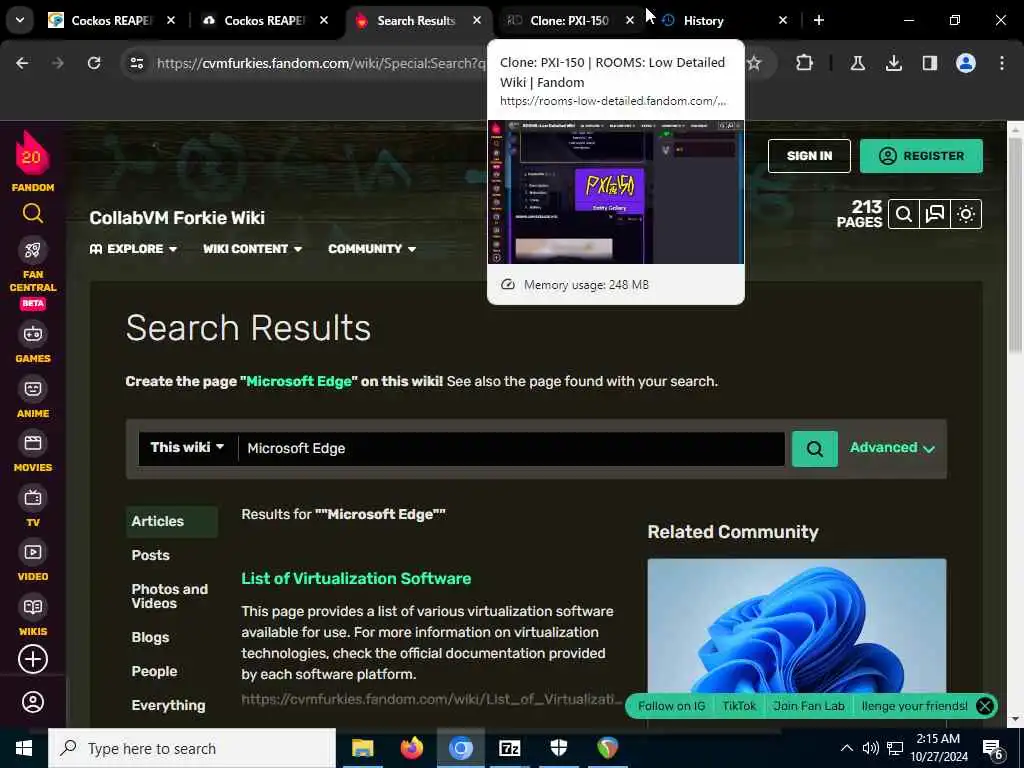Select the Posts results filter
Image resolution: width=1024 pixels, height=768 pixels.
(x=150, y=555)
